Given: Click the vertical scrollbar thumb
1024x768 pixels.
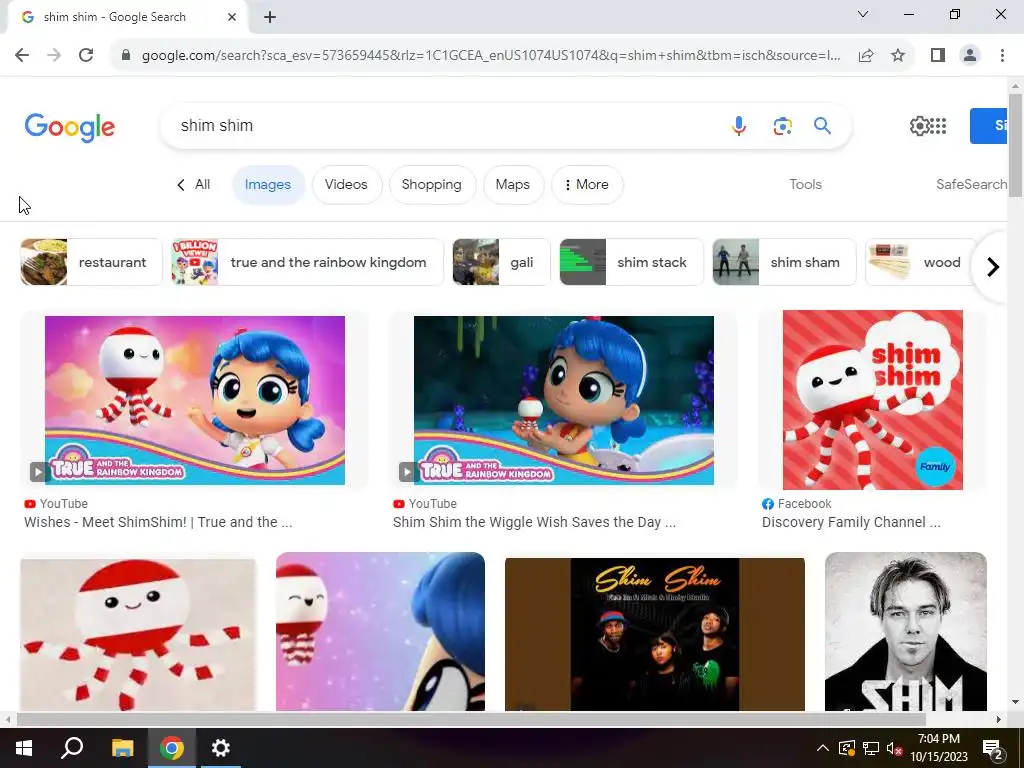Looking at the screenshot, I should tap(1015, 145).
